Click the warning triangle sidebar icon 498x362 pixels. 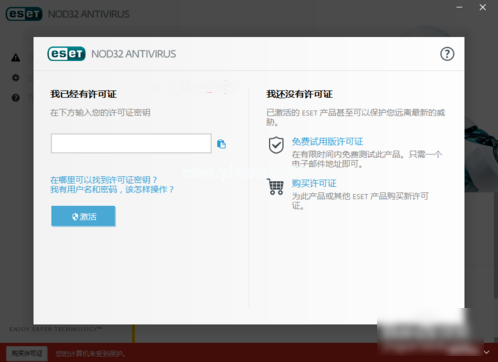pyautogui.click(x=16, y=58)
